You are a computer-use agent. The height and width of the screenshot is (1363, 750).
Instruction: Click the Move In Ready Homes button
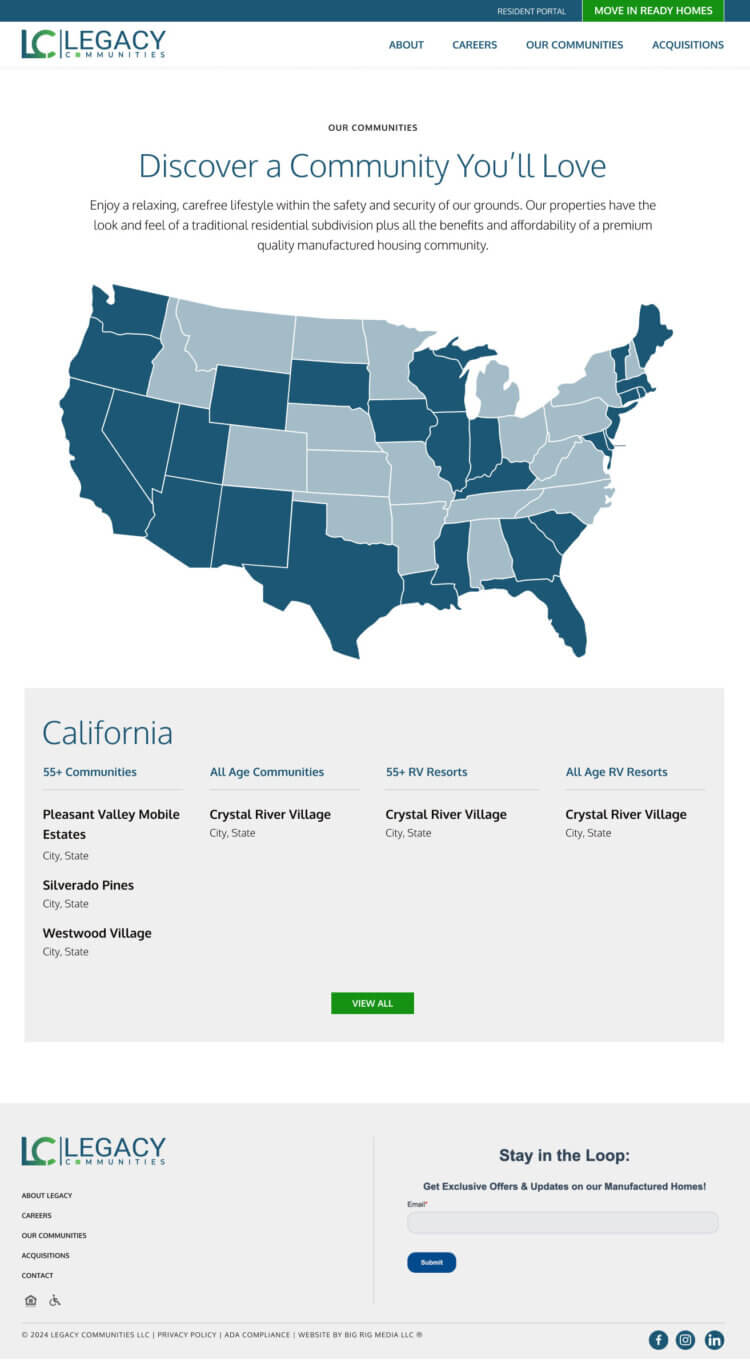[x=653, y=11]
